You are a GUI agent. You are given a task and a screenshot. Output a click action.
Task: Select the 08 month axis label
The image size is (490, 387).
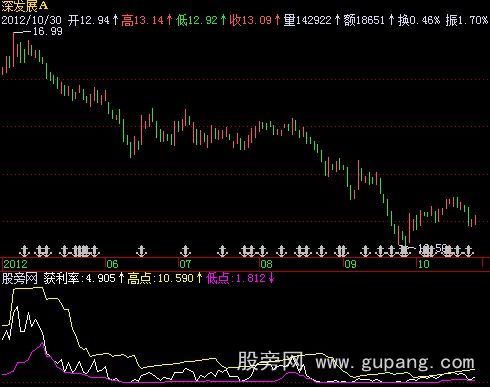[x=266, y=264]
